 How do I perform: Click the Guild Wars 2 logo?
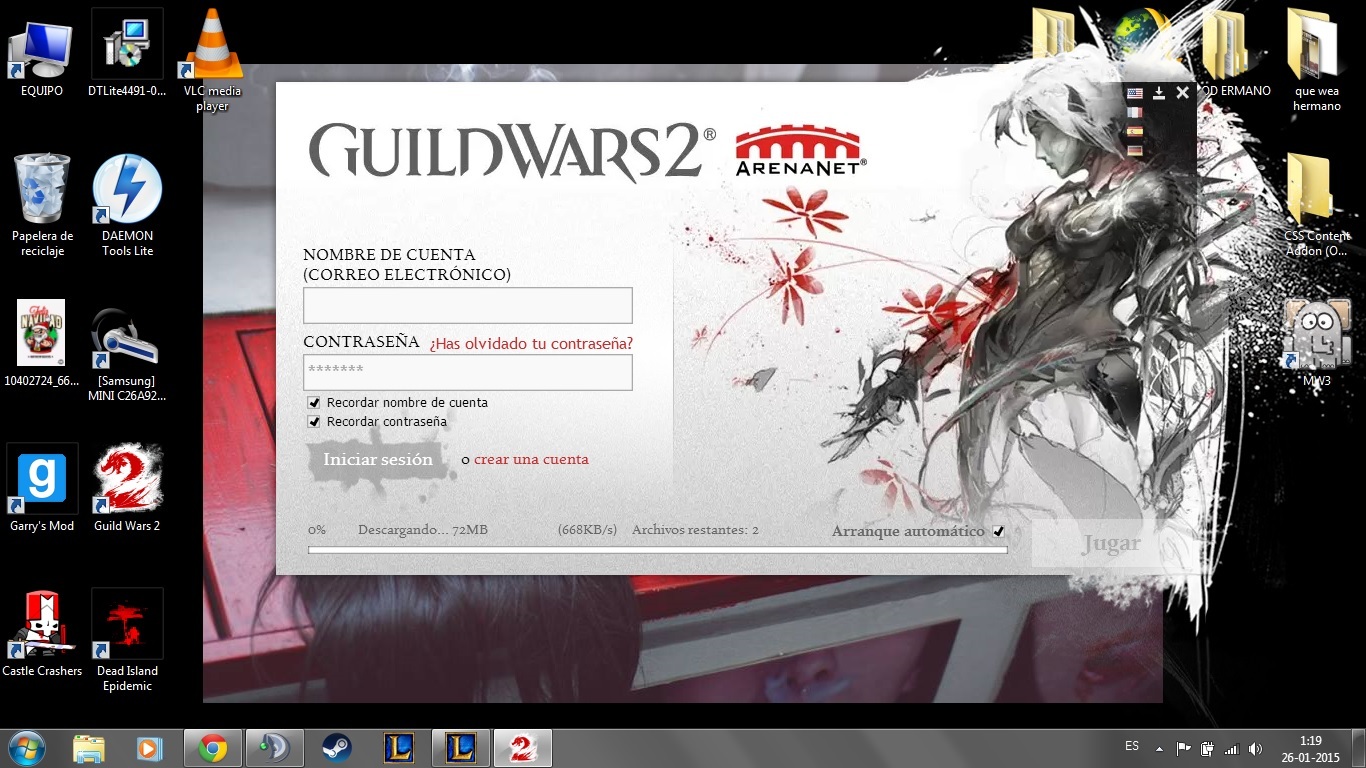pyautogui.click(x=512, y=151)
